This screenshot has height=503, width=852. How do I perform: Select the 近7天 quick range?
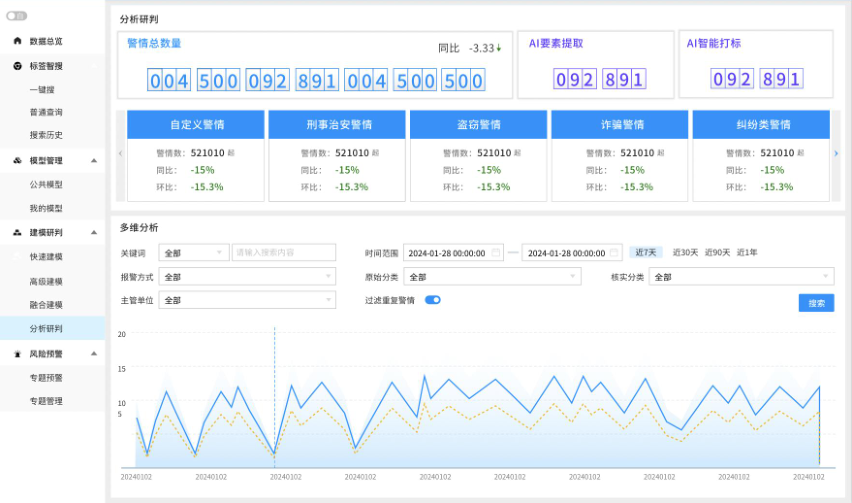[x=646, y=253]
